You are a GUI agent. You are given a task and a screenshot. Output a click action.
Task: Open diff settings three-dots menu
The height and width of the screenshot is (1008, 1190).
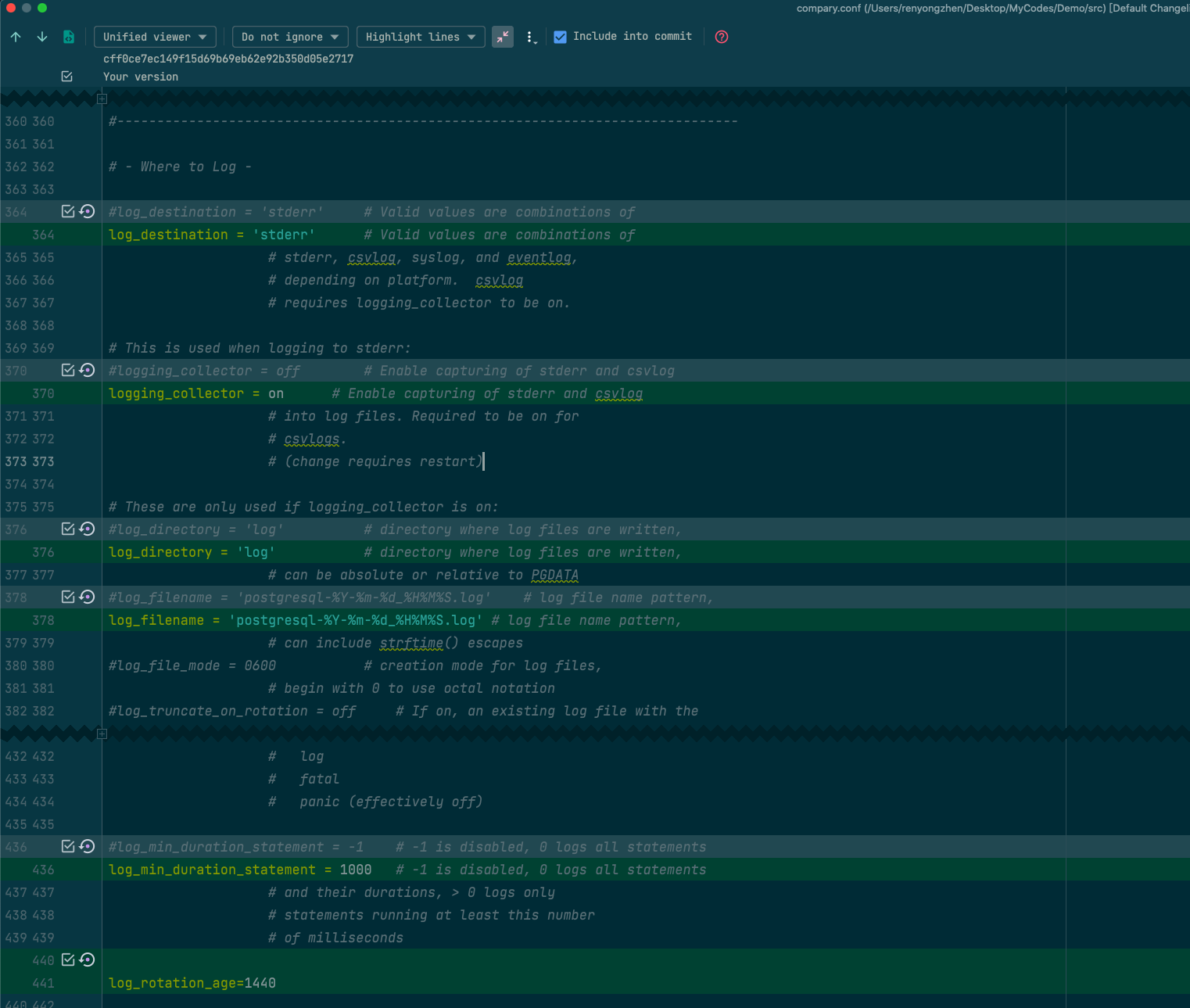(x=531, y=37)
